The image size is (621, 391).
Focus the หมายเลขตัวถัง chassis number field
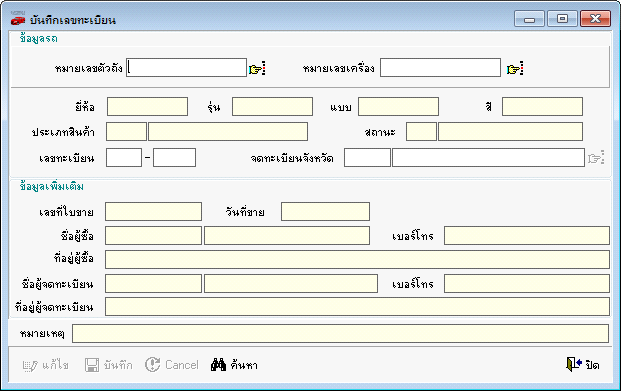pyautogui.click(x=187, y=67)
